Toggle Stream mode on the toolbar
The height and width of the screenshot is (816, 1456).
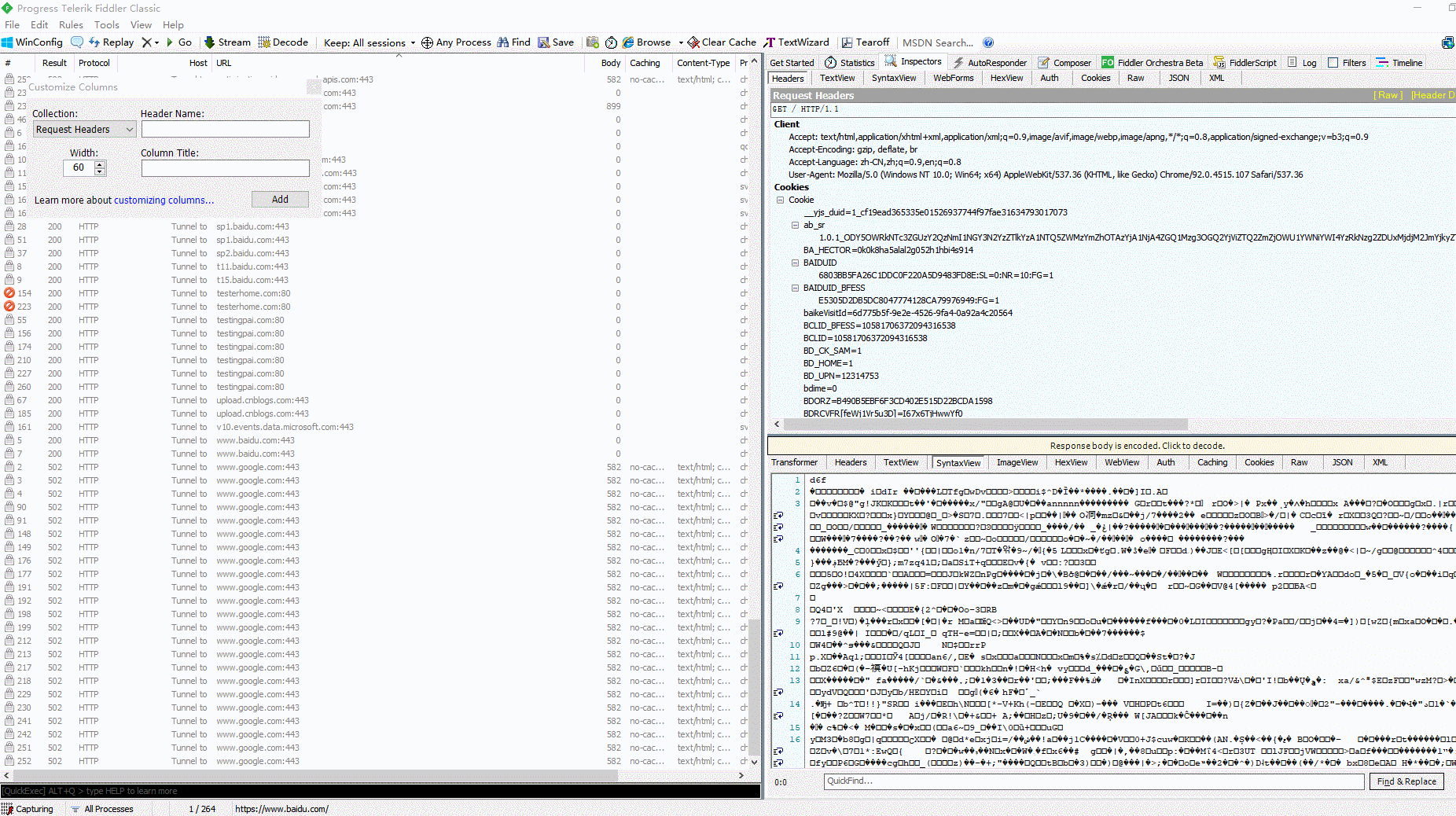[227, 42]
